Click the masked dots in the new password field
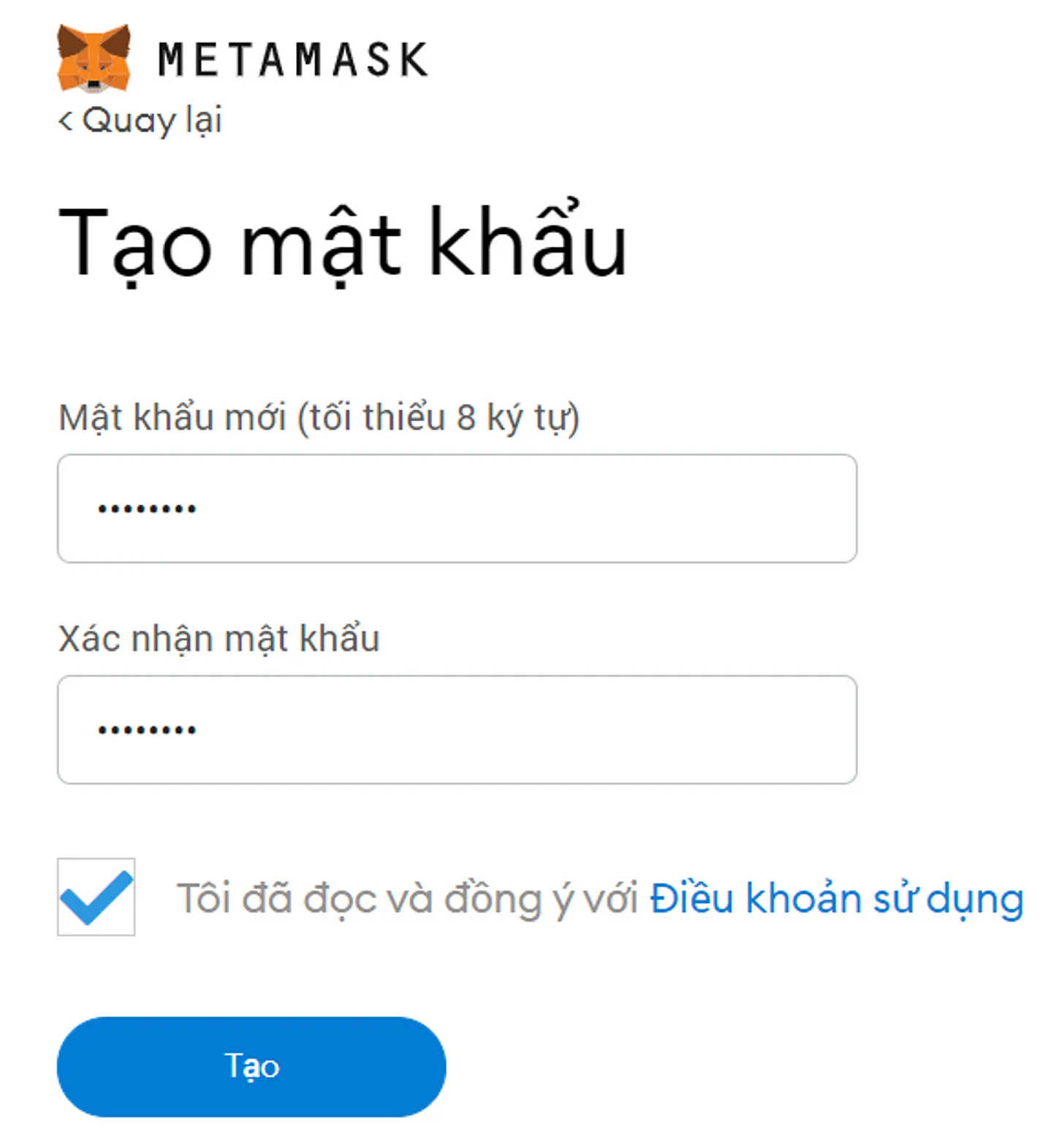The width and height of the screenshot is (1064, 1137). (x=147, y=509)
